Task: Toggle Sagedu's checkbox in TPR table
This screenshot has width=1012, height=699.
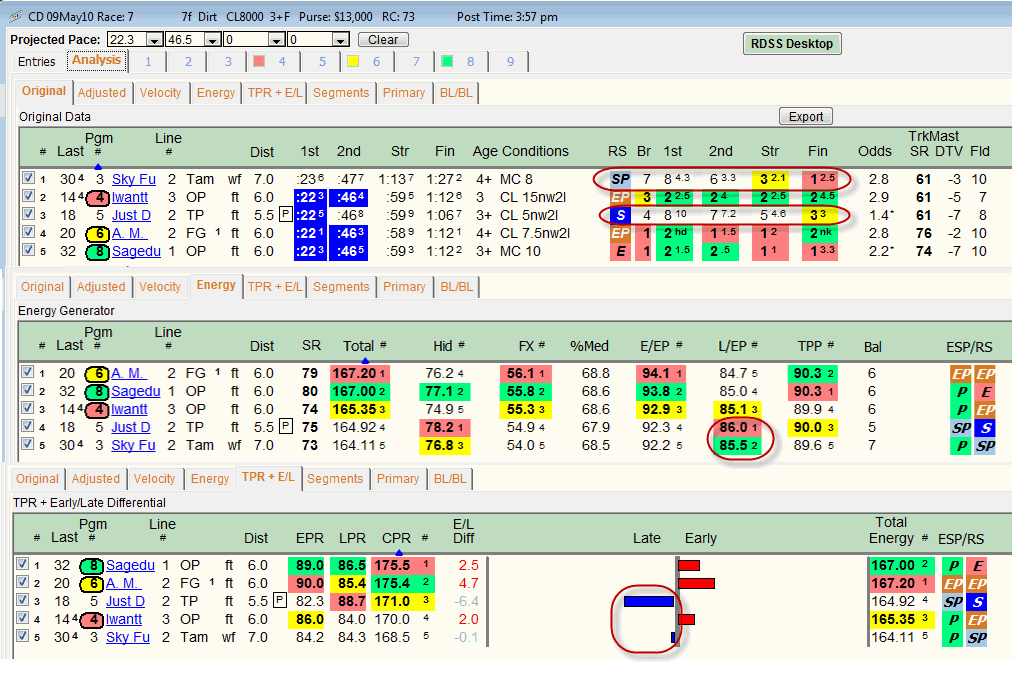Action: [x=22, y=564]
